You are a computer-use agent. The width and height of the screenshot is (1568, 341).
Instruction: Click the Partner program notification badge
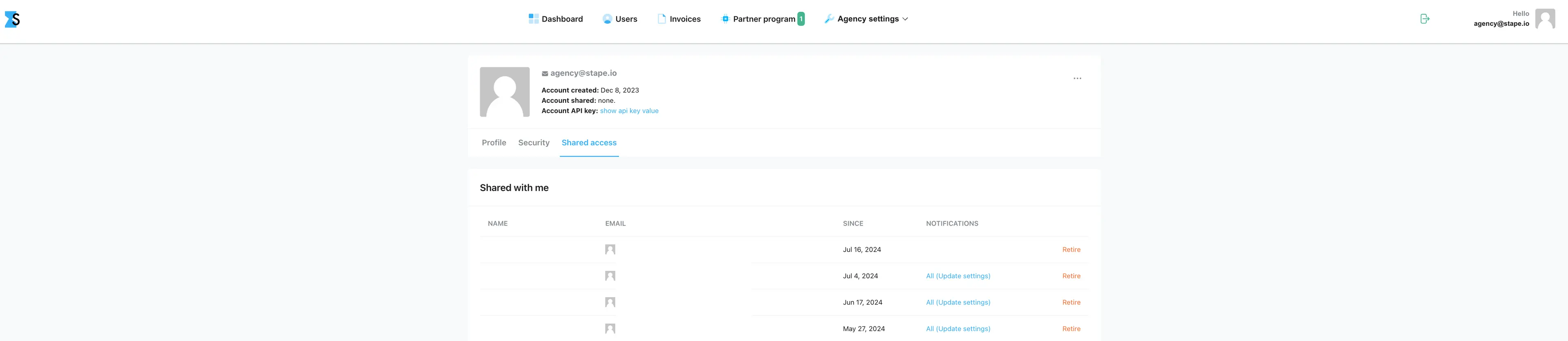(801, 19)
